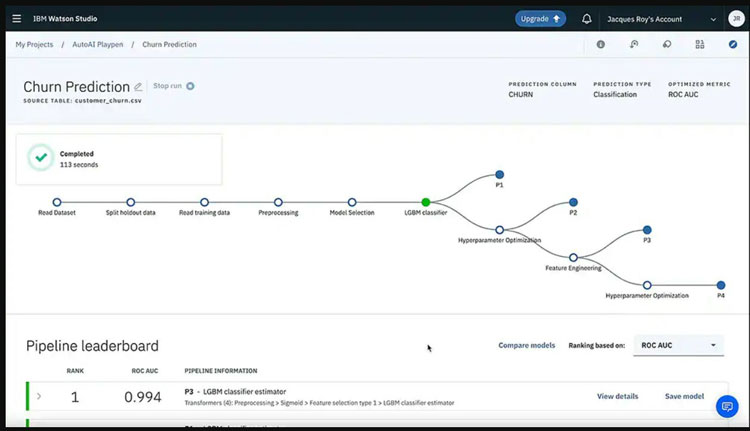The image size is (750, 431).
Task: Click the history/search toolbar icon
Action: click(634, 44)
